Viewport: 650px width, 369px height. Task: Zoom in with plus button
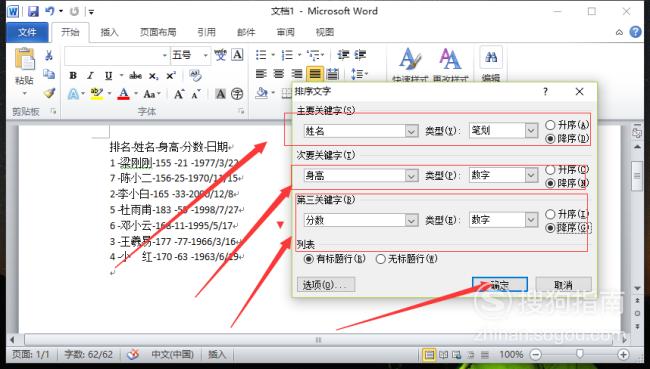pos(623,354)
